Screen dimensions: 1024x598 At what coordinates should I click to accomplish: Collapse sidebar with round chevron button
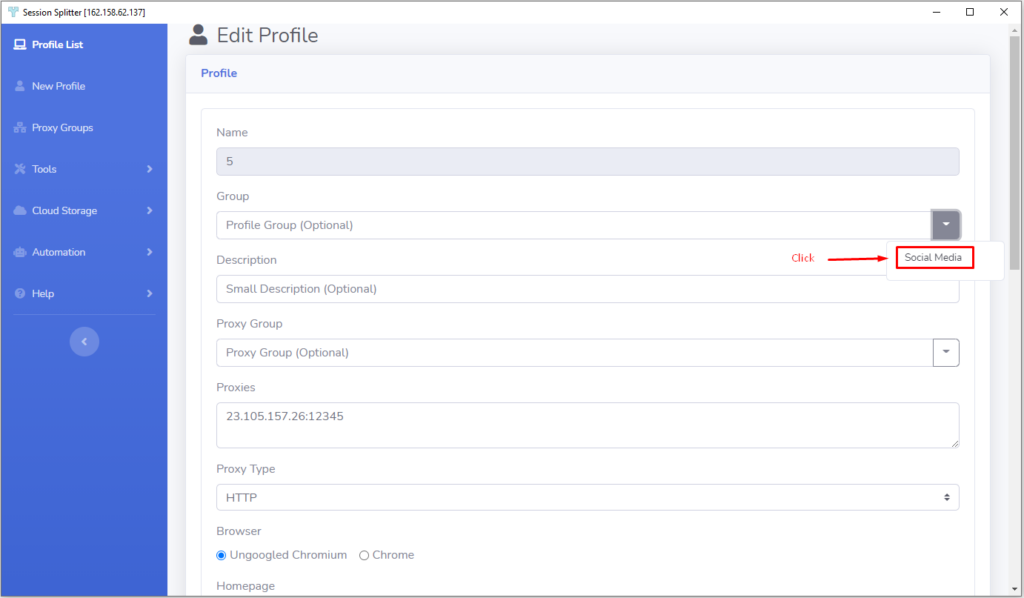click(84, 341)
